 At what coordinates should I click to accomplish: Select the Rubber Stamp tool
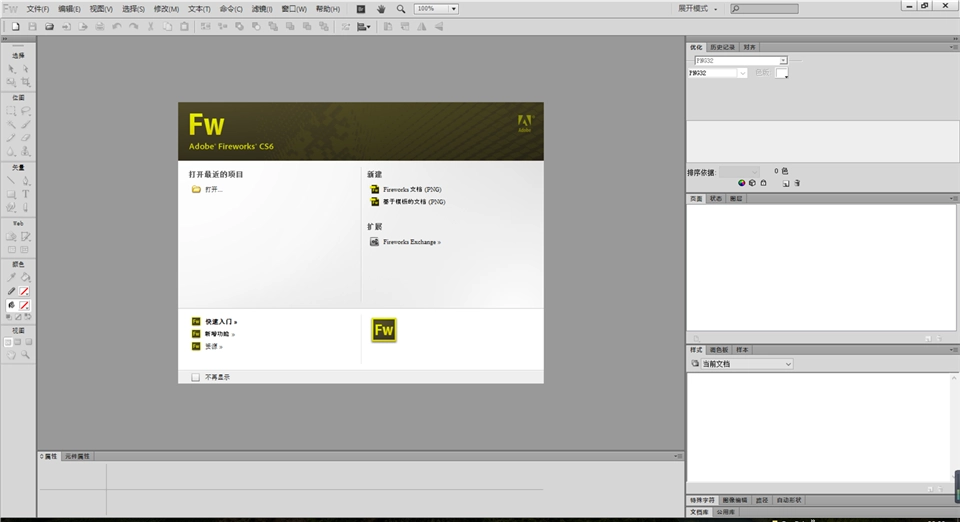pyautogui.click(x=26, y=152)
